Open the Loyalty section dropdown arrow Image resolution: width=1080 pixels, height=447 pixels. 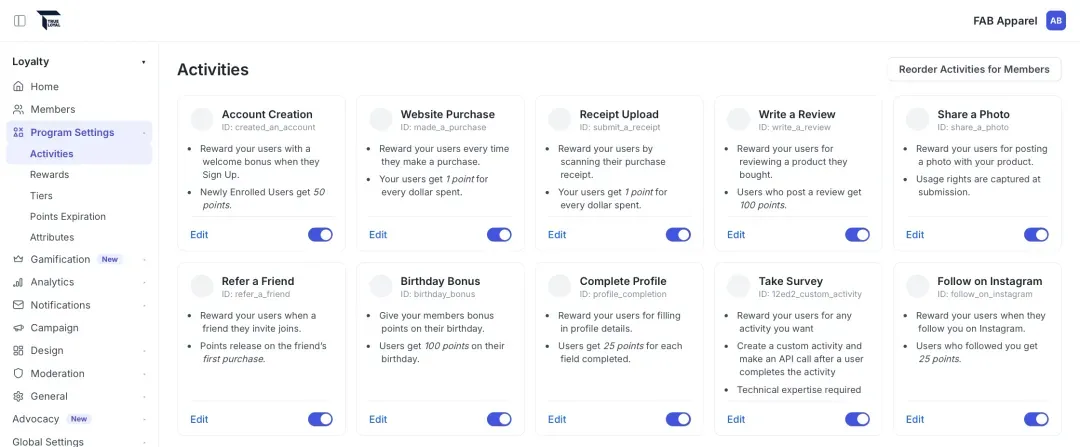pos(144,62)
